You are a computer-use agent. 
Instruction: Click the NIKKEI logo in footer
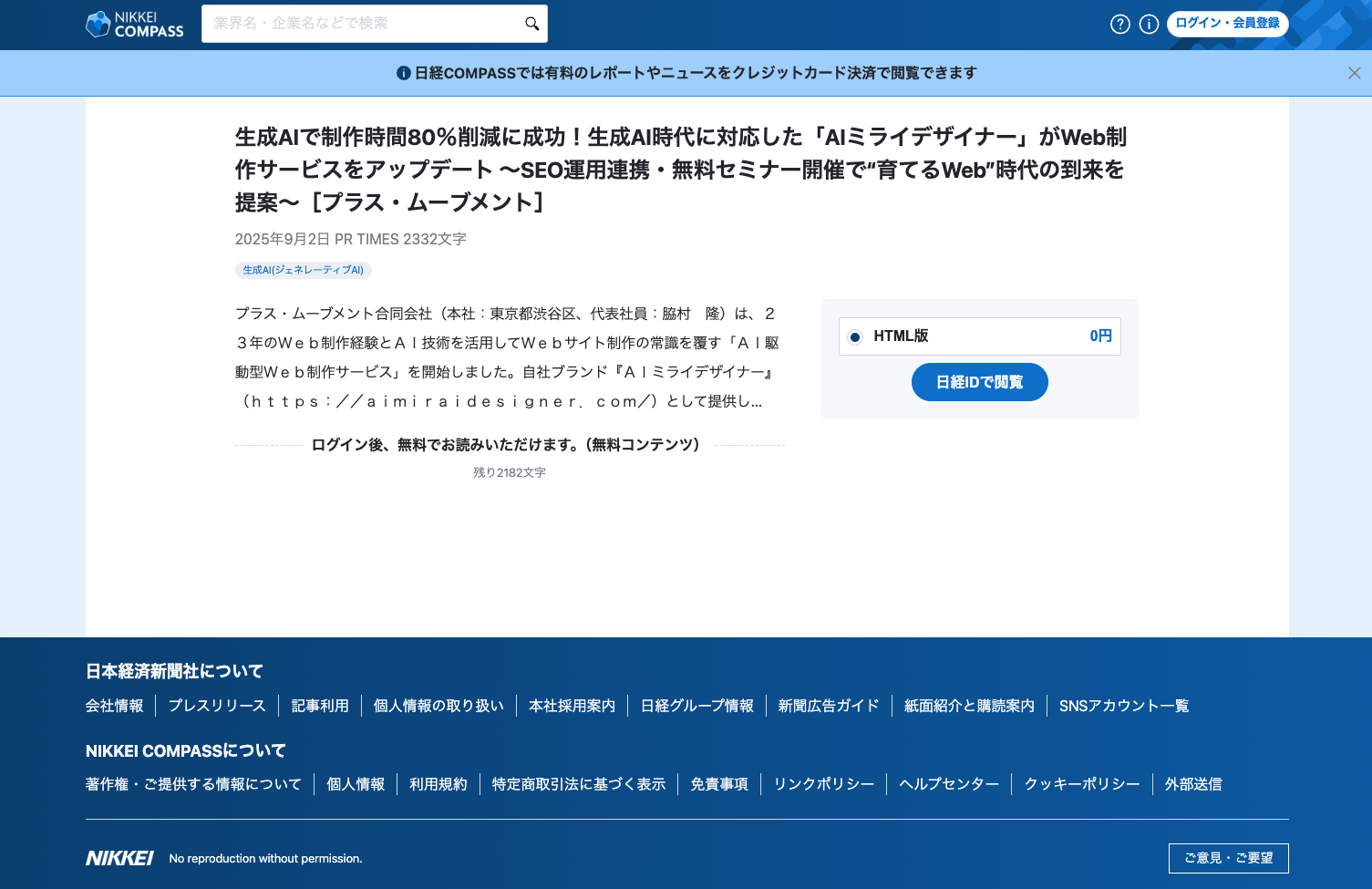pyautogui.click(x=120, y=858)
